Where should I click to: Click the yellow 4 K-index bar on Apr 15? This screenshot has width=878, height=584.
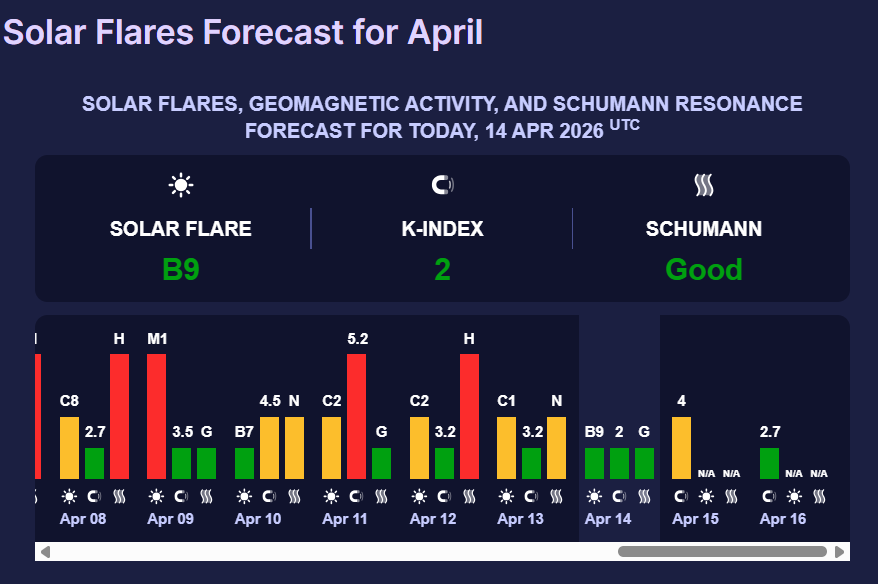pos(681,448)
